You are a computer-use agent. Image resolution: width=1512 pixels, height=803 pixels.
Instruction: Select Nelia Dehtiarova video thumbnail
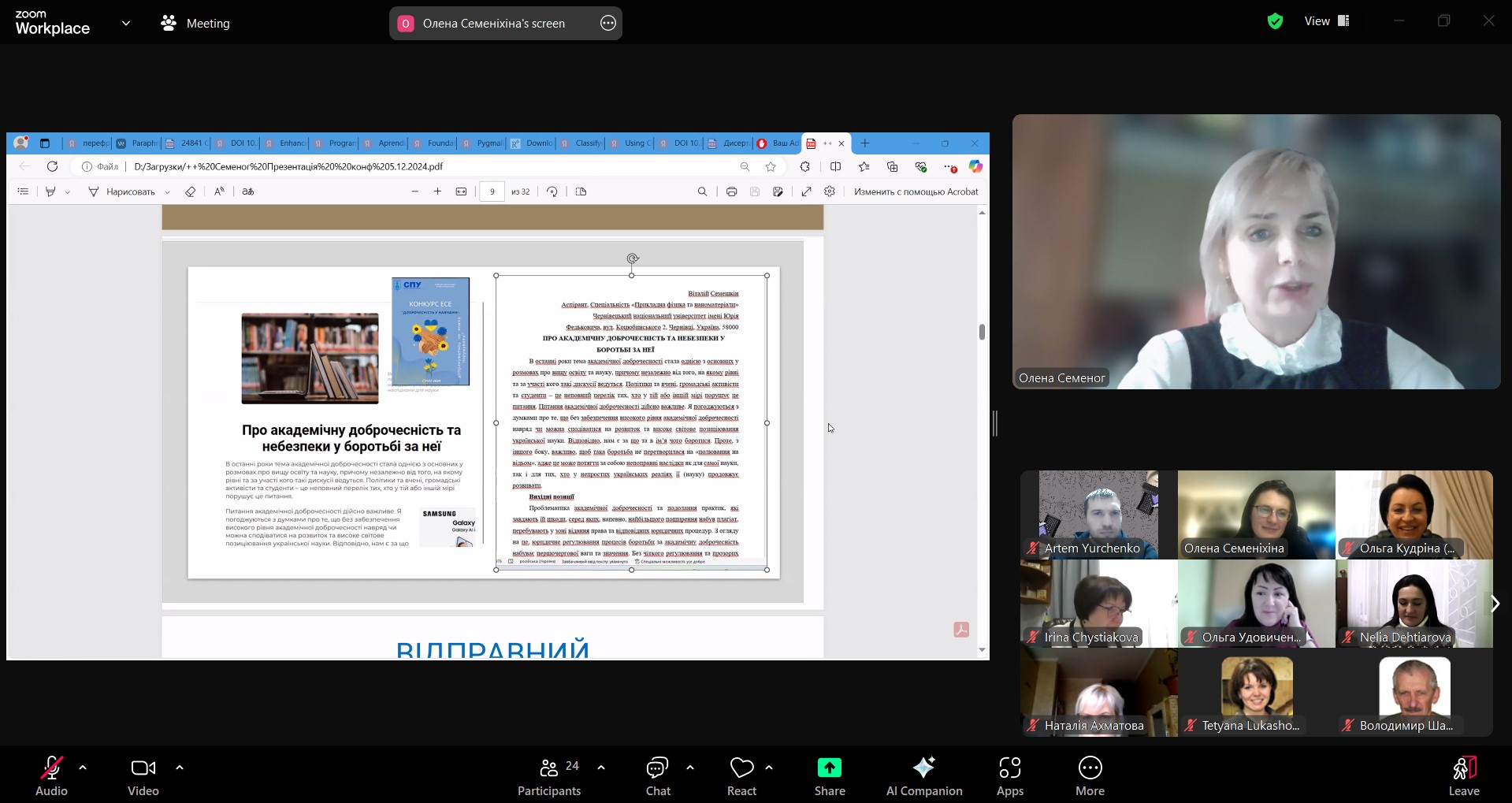coord(1414,604)
